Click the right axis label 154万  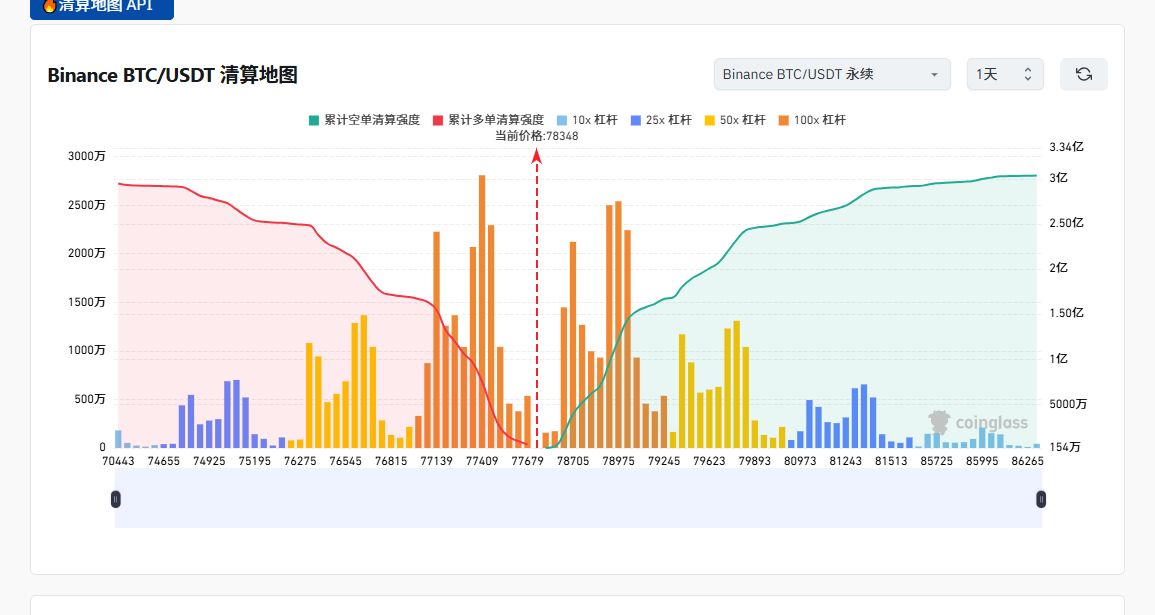pyautogui.click(x=1065, y=447)
